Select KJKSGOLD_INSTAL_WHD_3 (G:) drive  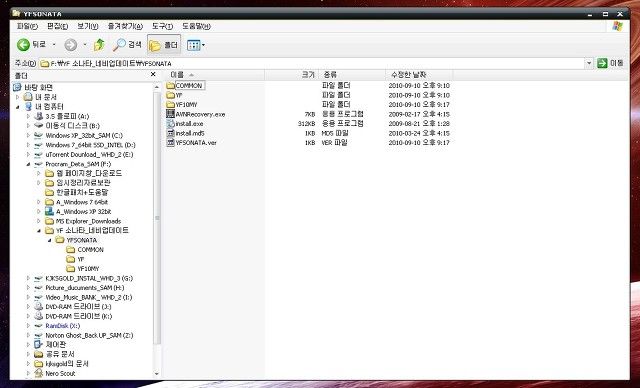point(89,278)
